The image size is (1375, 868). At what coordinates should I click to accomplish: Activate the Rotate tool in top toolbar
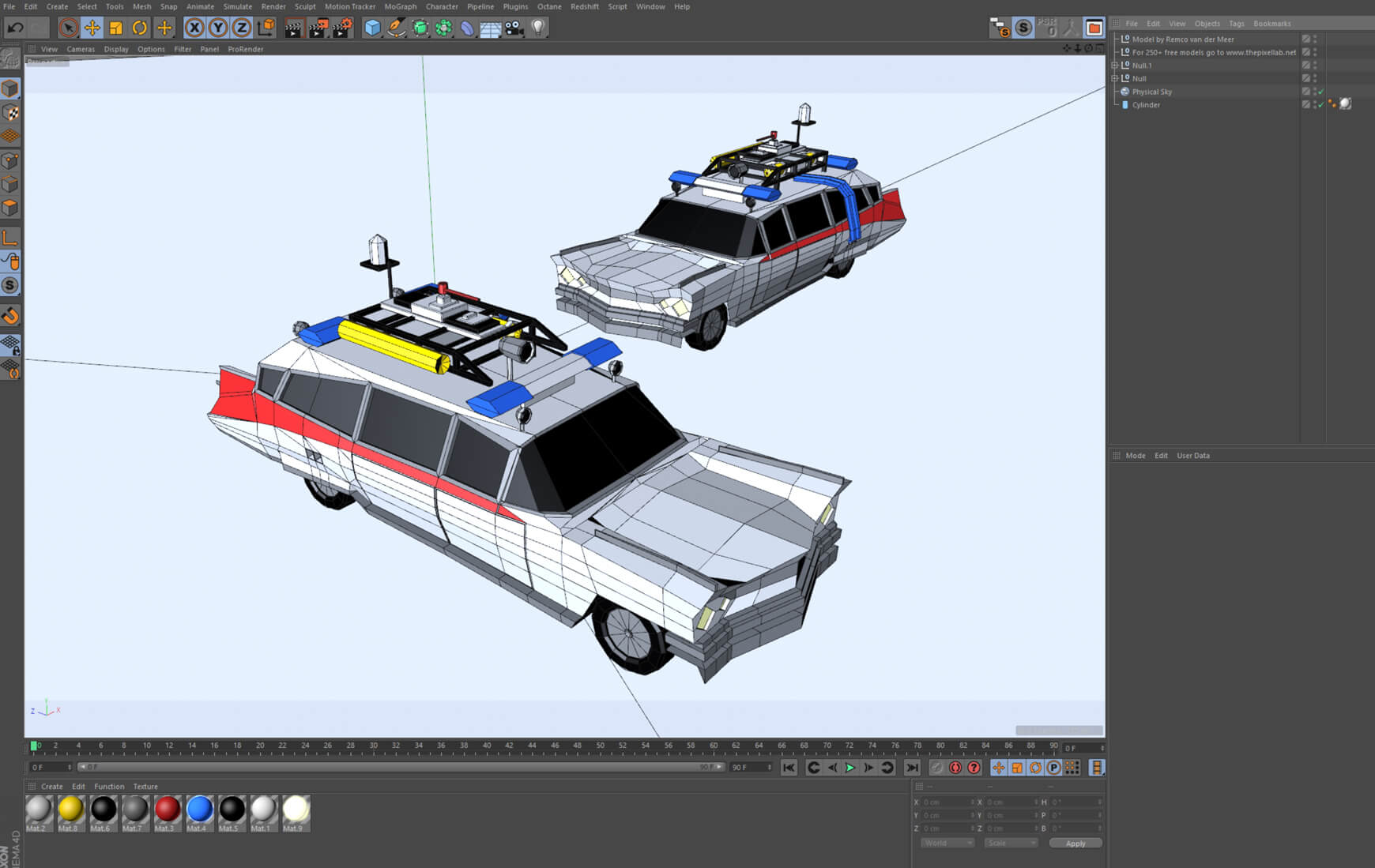click(140, 28)
